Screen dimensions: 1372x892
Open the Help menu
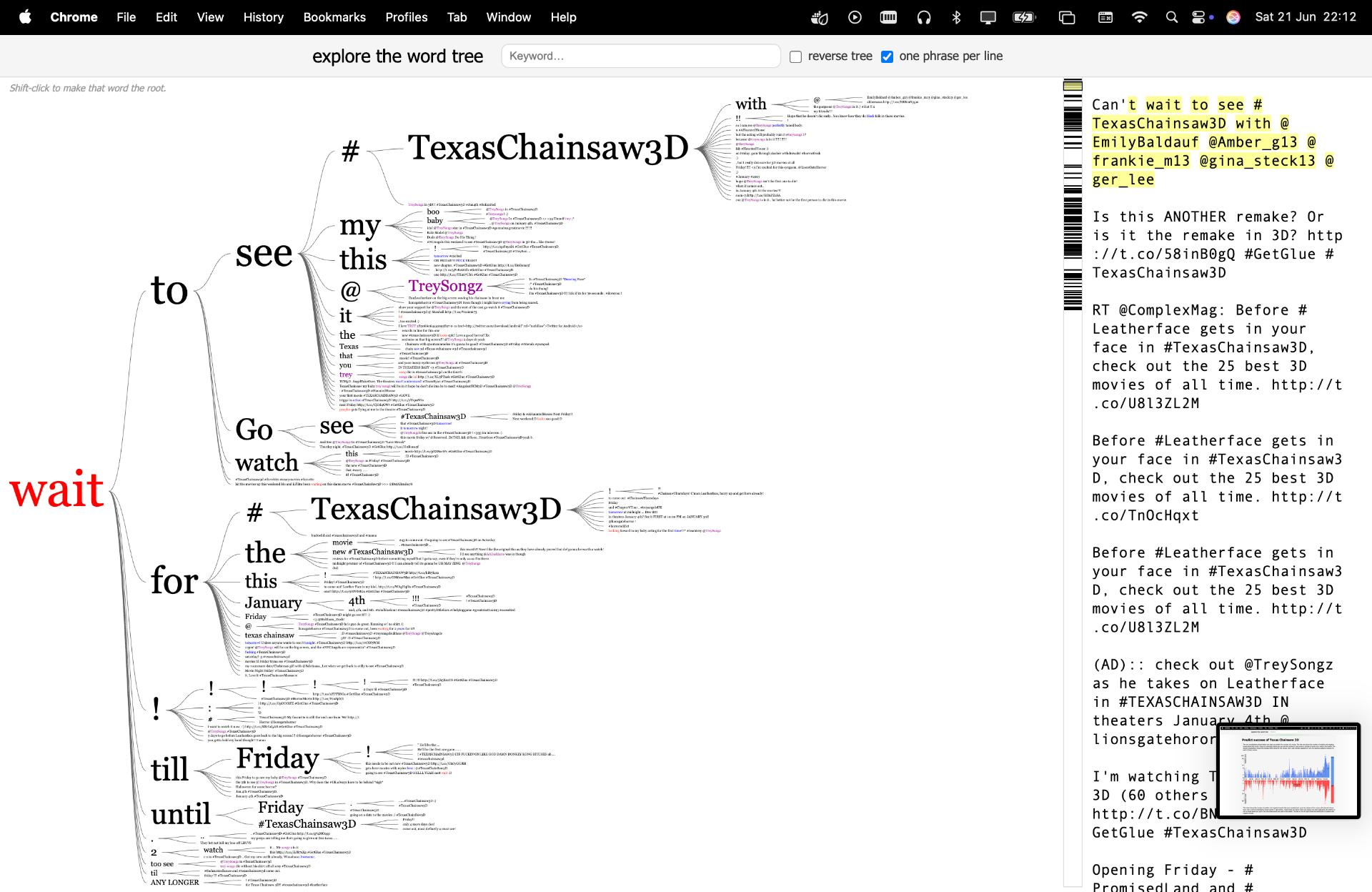[x=563, y=17]
